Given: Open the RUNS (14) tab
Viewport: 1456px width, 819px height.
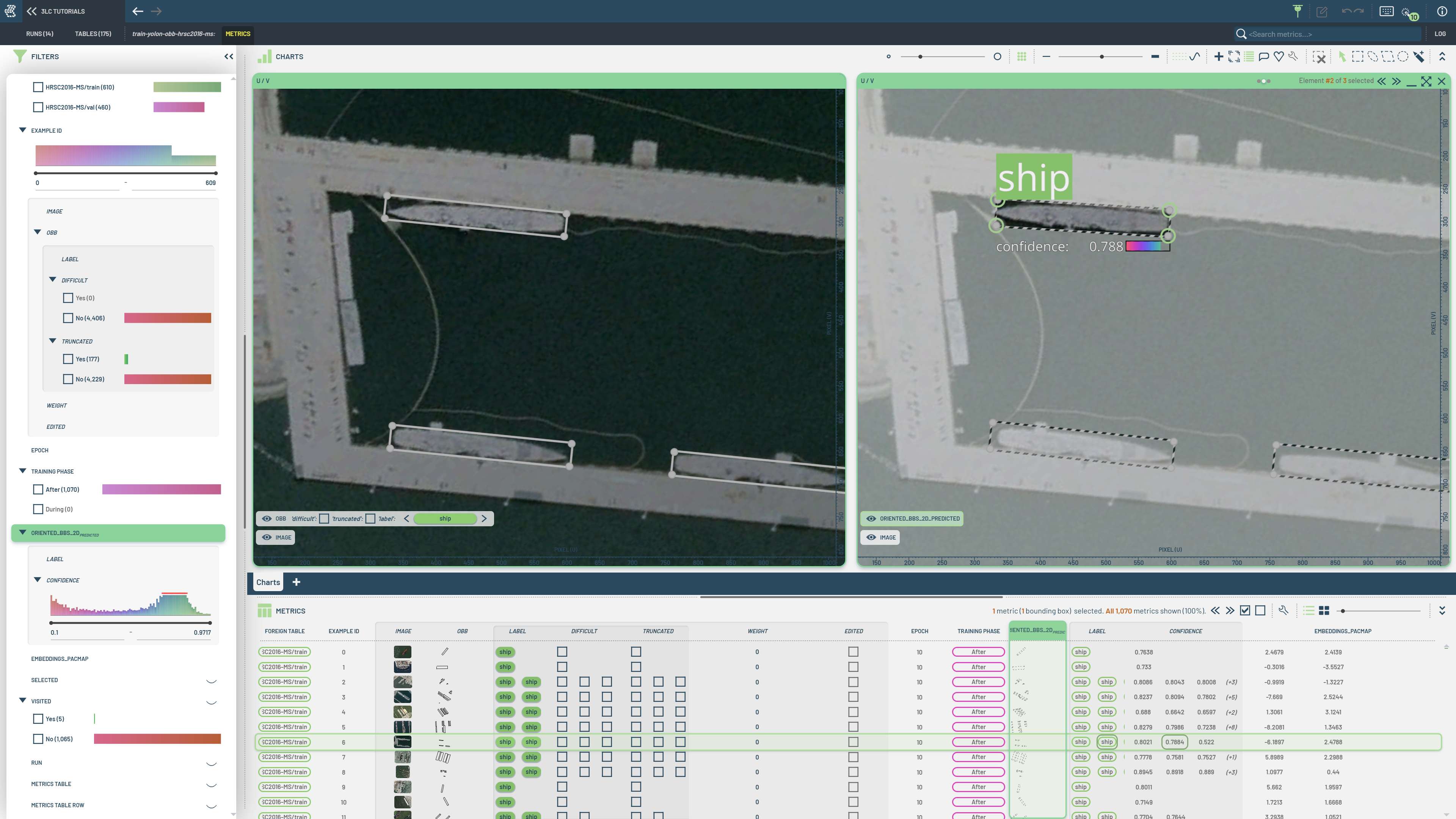Looking at the screenshot, I should coord(39,34).
